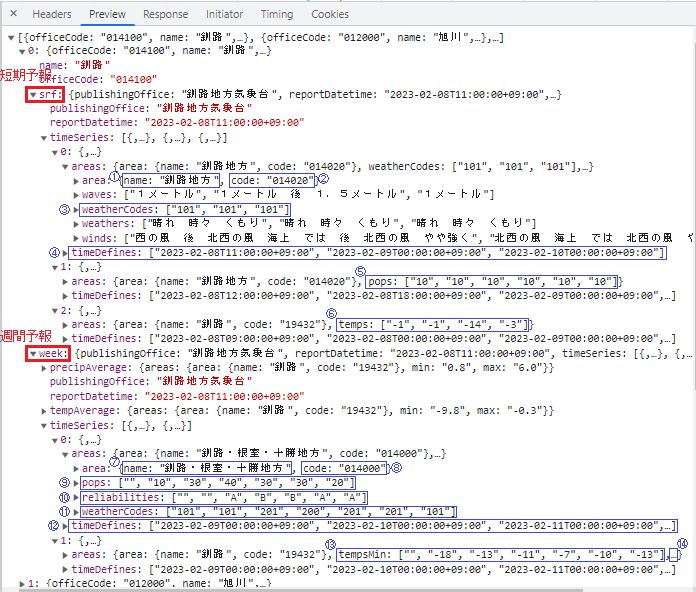Expand the reliabilities array row
This screenshot has height=592, width=696.
pyautogui.click(x=76, y=497)
